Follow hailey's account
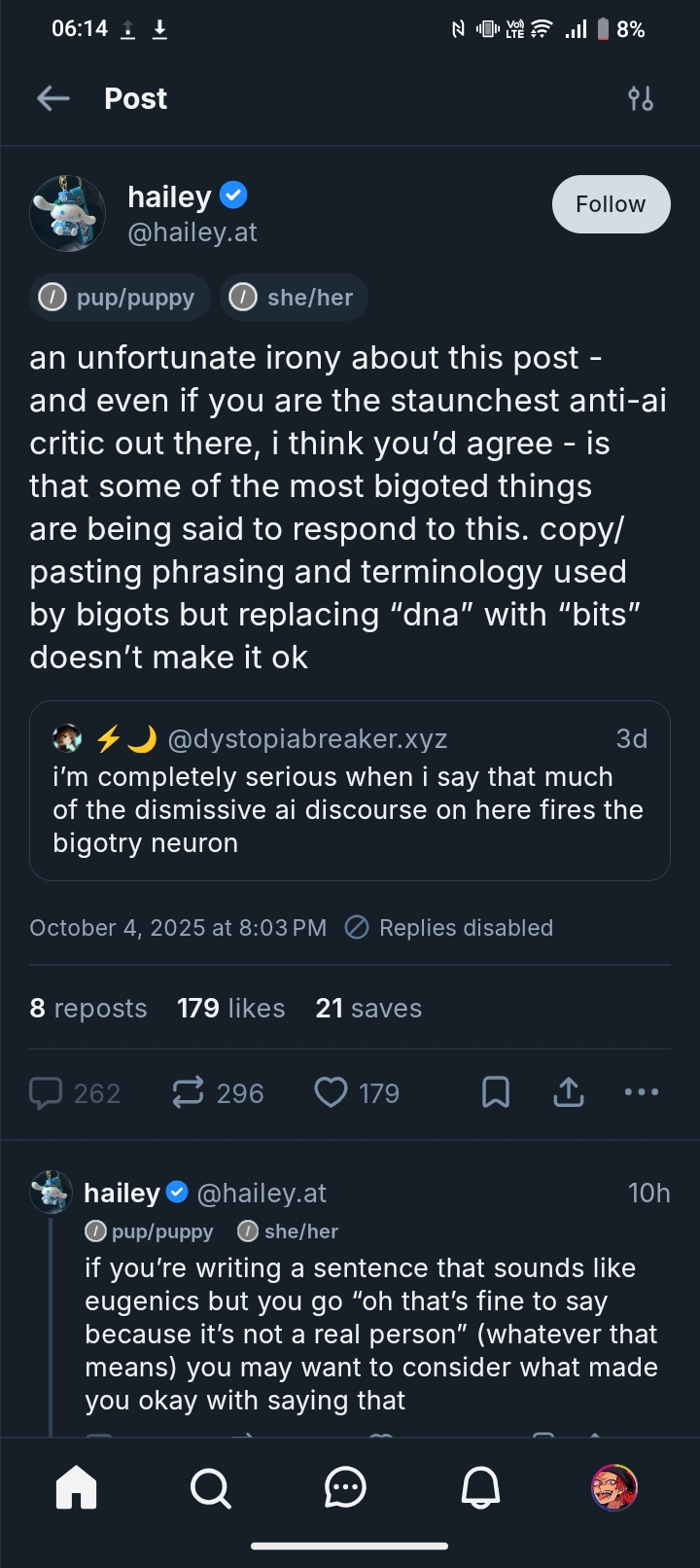The image size is (700, 1568). coord(611,204)
